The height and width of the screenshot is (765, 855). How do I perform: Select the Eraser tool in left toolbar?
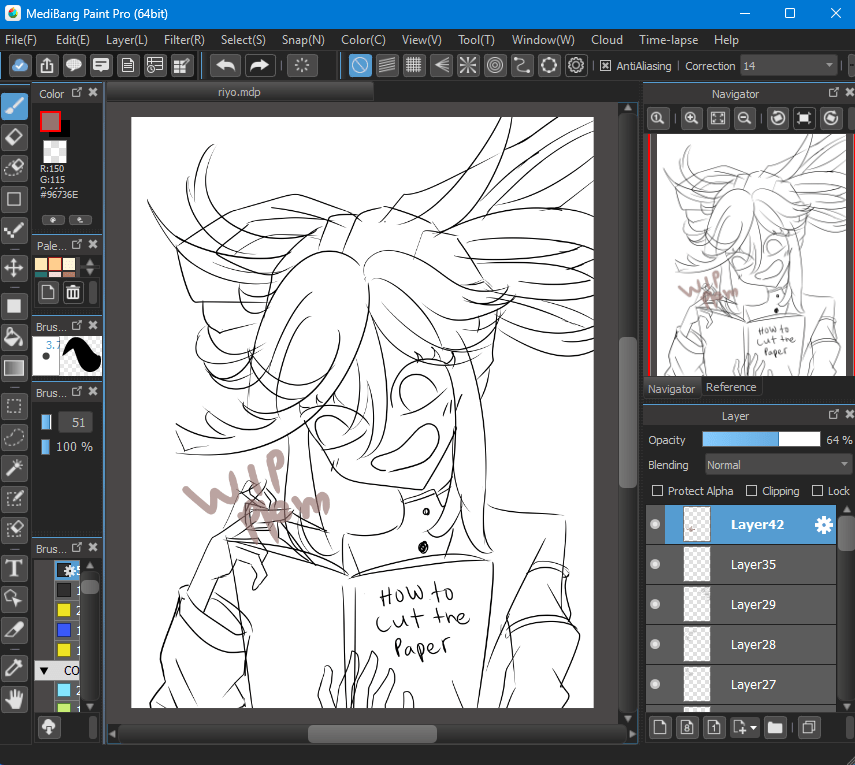[14, 137]
